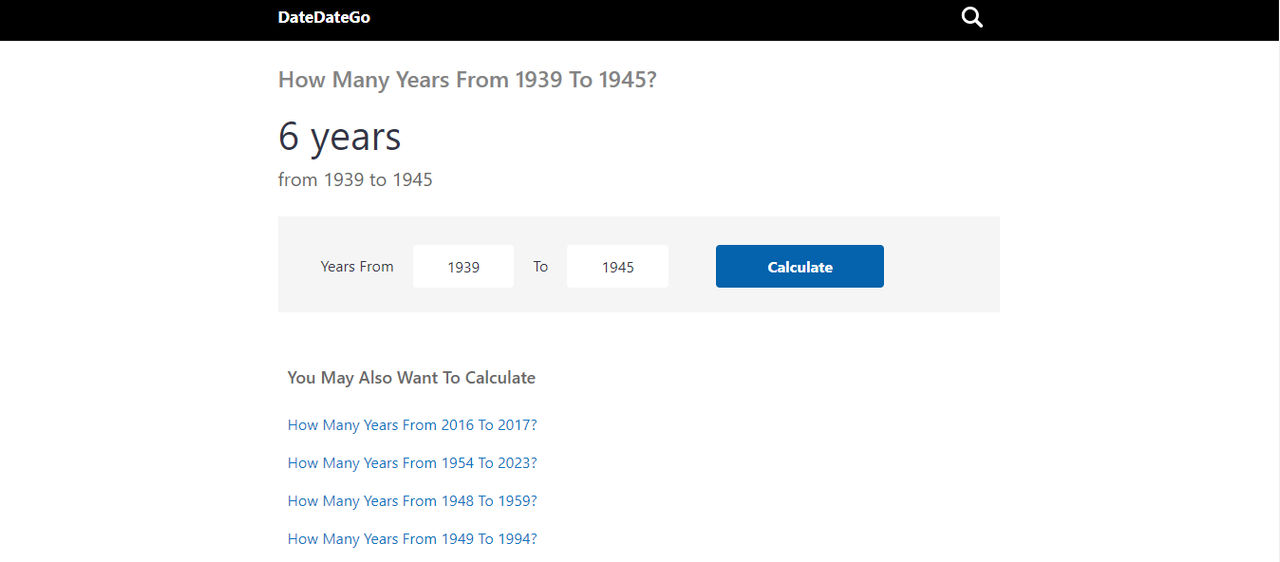Open How Many Years From 1949 To 1994

pos(412,539)
